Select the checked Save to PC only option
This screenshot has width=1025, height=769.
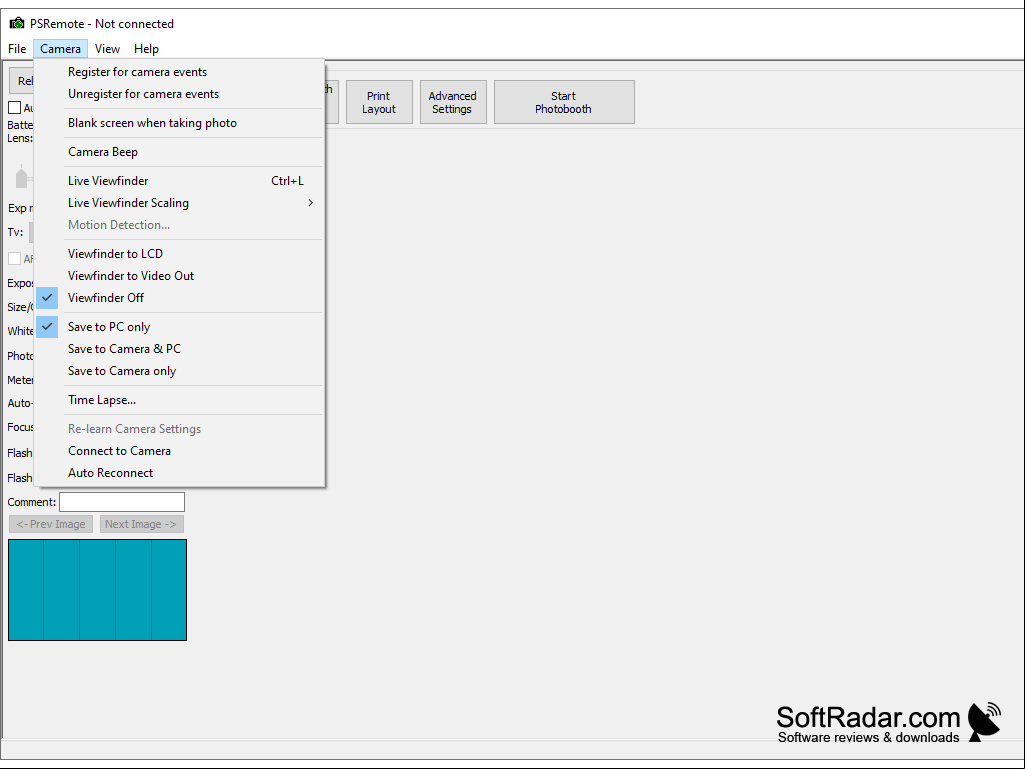(180, 327)
